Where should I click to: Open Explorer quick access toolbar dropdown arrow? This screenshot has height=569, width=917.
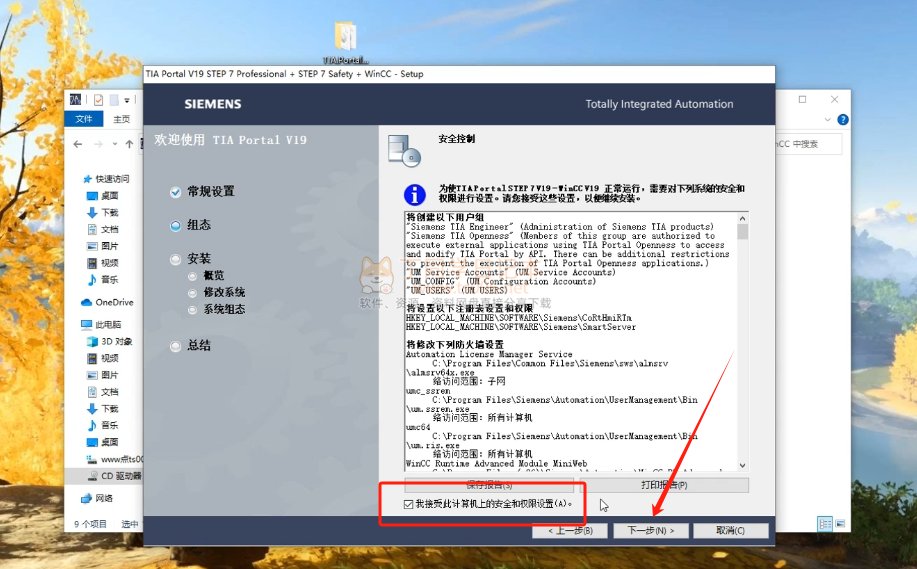point(127,101)
